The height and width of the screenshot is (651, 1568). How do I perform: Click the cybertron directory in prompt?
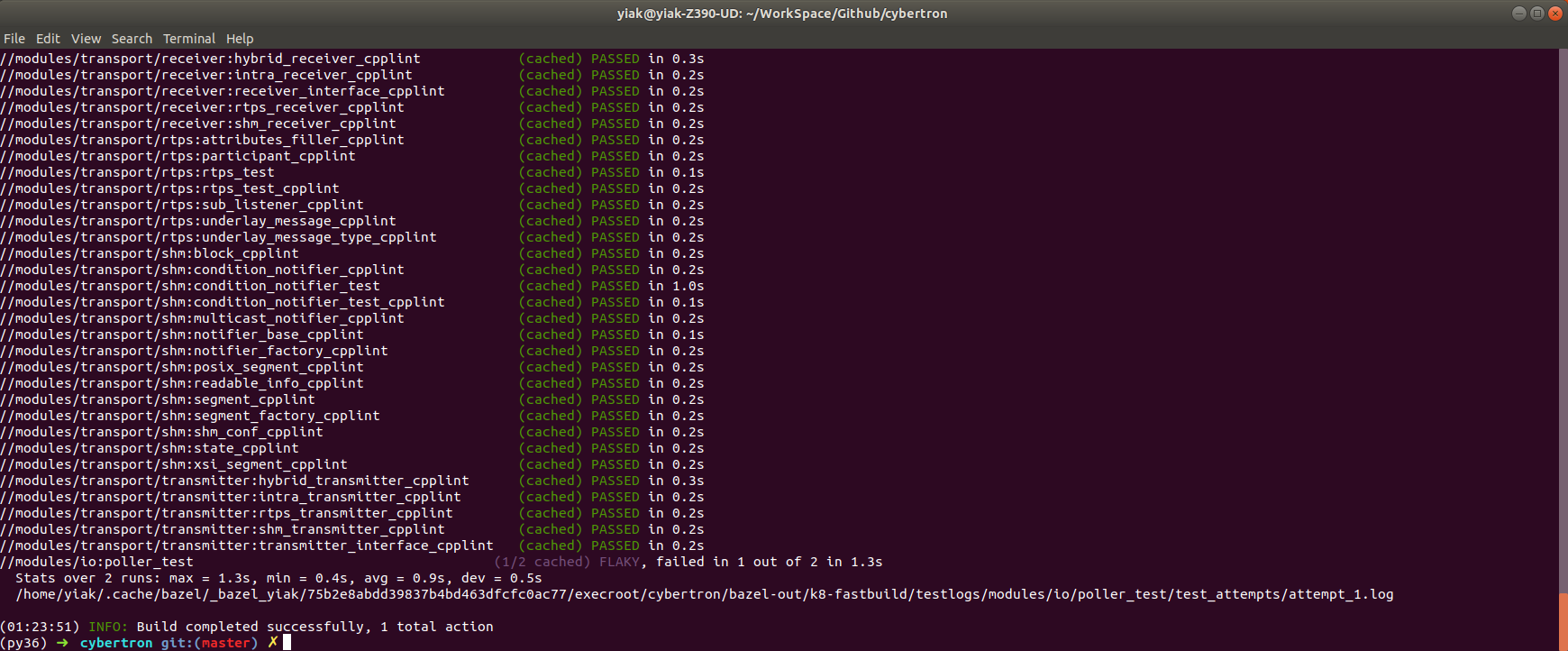point(116,643)
